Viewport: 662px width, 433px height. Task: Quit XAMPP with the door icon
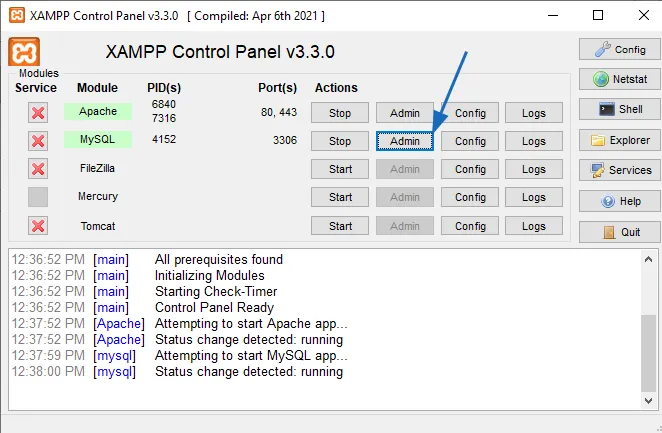tap(619, 232)
